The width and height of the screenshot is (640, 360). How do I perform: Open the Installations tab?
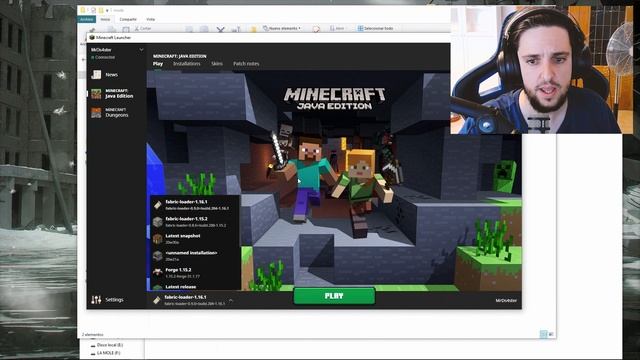(187, 64)
